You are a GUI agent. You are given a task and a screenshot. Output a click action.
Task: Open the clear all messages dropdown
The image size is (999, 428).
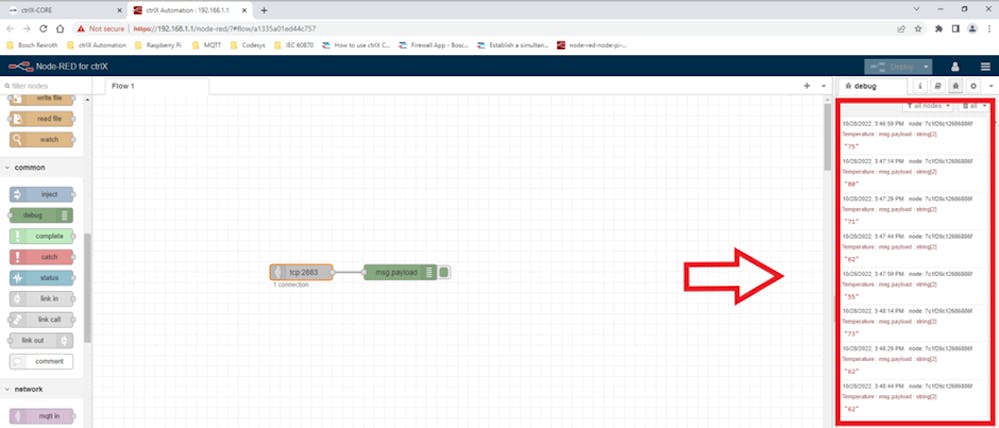coord(974,106)
